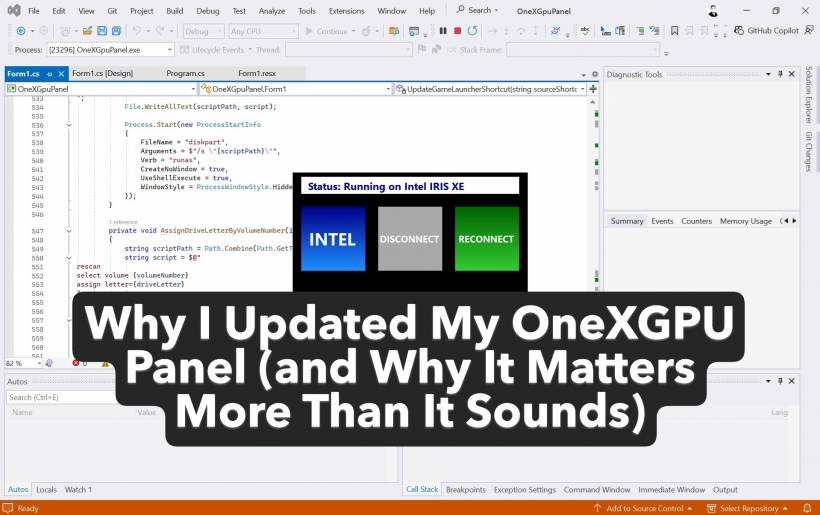Switch to the Program.cs tab

[x=185, y=74]
